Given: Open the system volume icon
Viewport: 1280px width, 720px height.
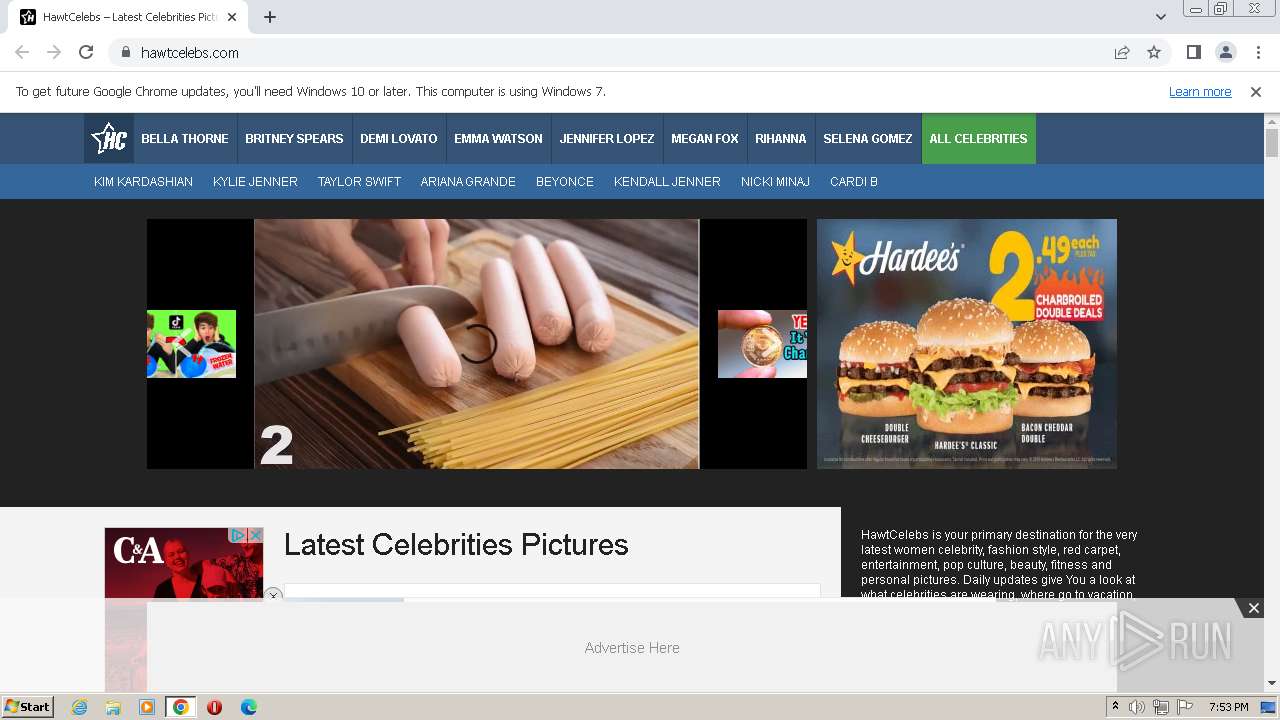Looking at the screenshot, I should [x=1137, y=707].
